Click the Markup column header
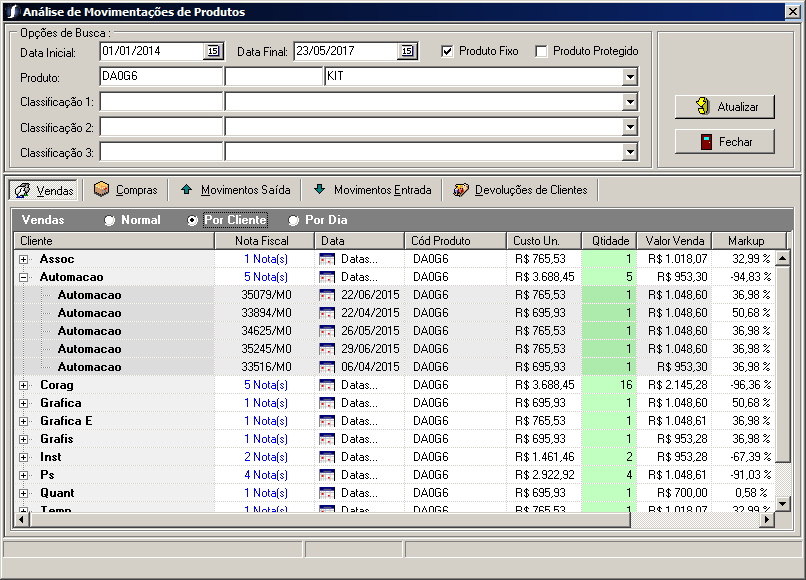 (x=746, y=241)
